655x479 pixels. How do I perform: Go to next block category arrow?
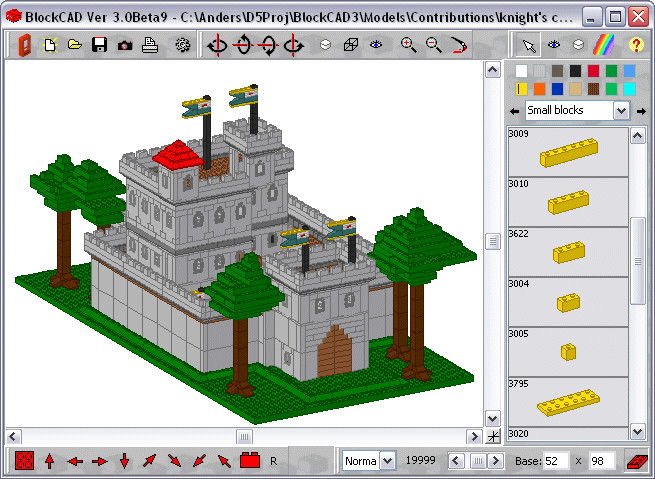641,111
